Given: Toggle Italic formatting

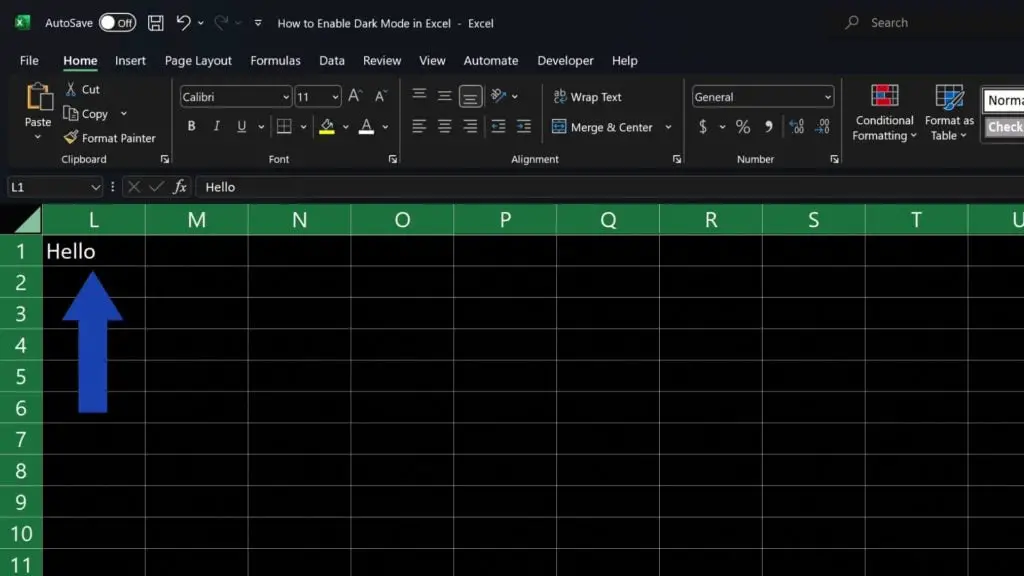Looking at the screenshot, I should click(216, 126).
